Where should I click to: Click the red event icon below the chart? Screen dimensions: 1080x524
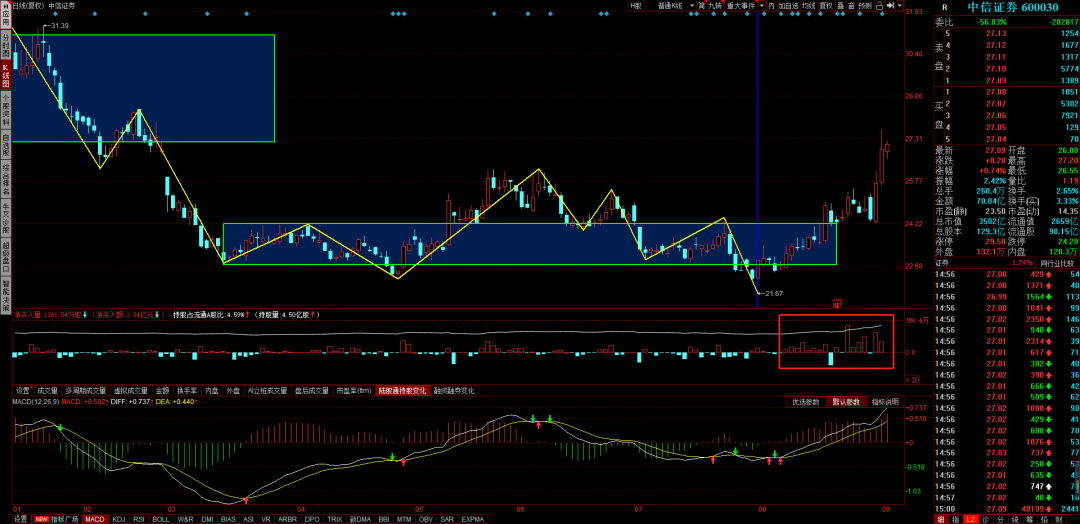[x=837, y=302]
